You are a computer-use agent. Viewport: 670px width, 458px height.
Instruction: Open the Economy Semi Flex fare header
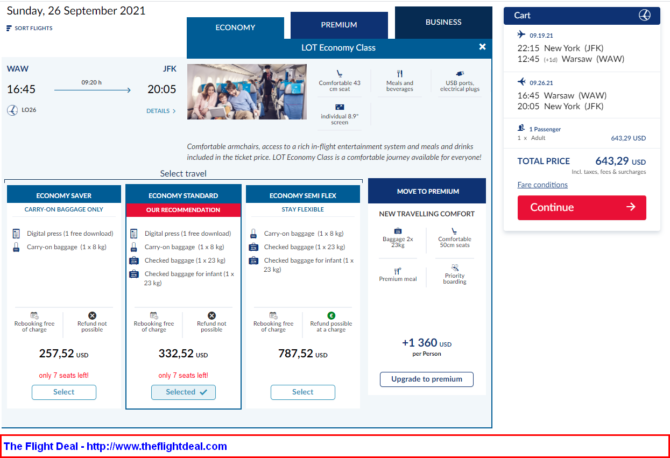[303, 195]
